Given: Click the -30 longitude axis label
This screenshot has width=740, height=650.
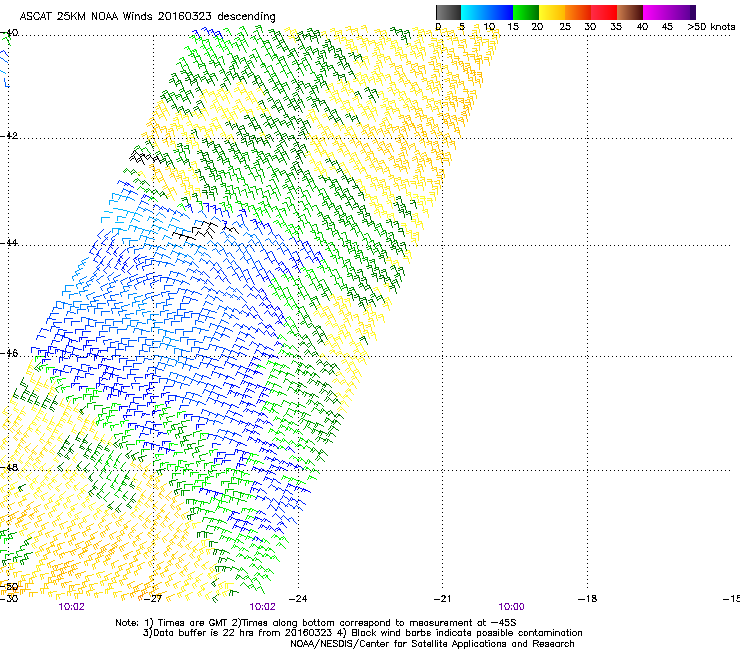Looking at the screenshot, I should [x=9, y=599].
